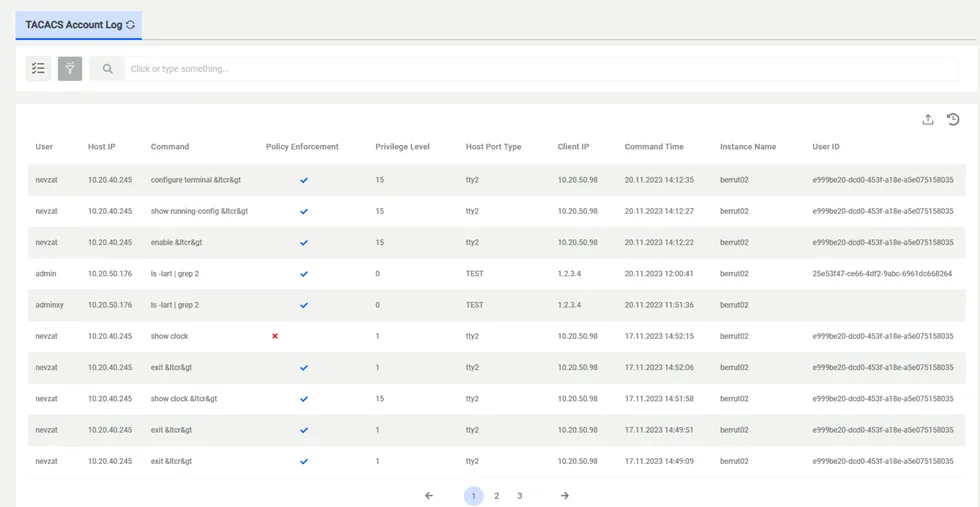
Task: Sort by the User column header
Action: [44, 147]
